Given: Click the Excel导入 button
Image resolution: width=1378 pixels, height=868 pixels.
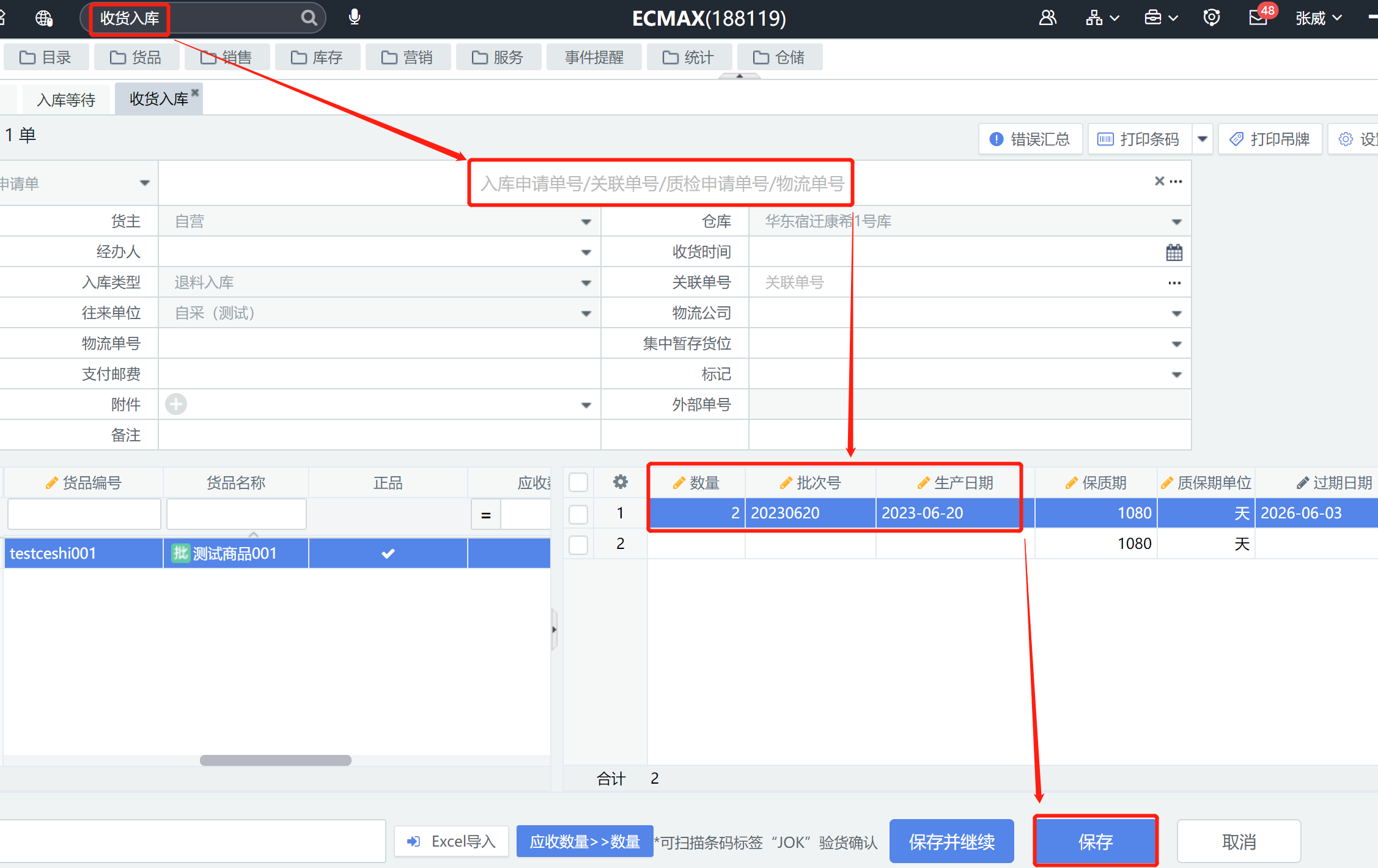Looking at the screenshot, I should click(451, 841).
